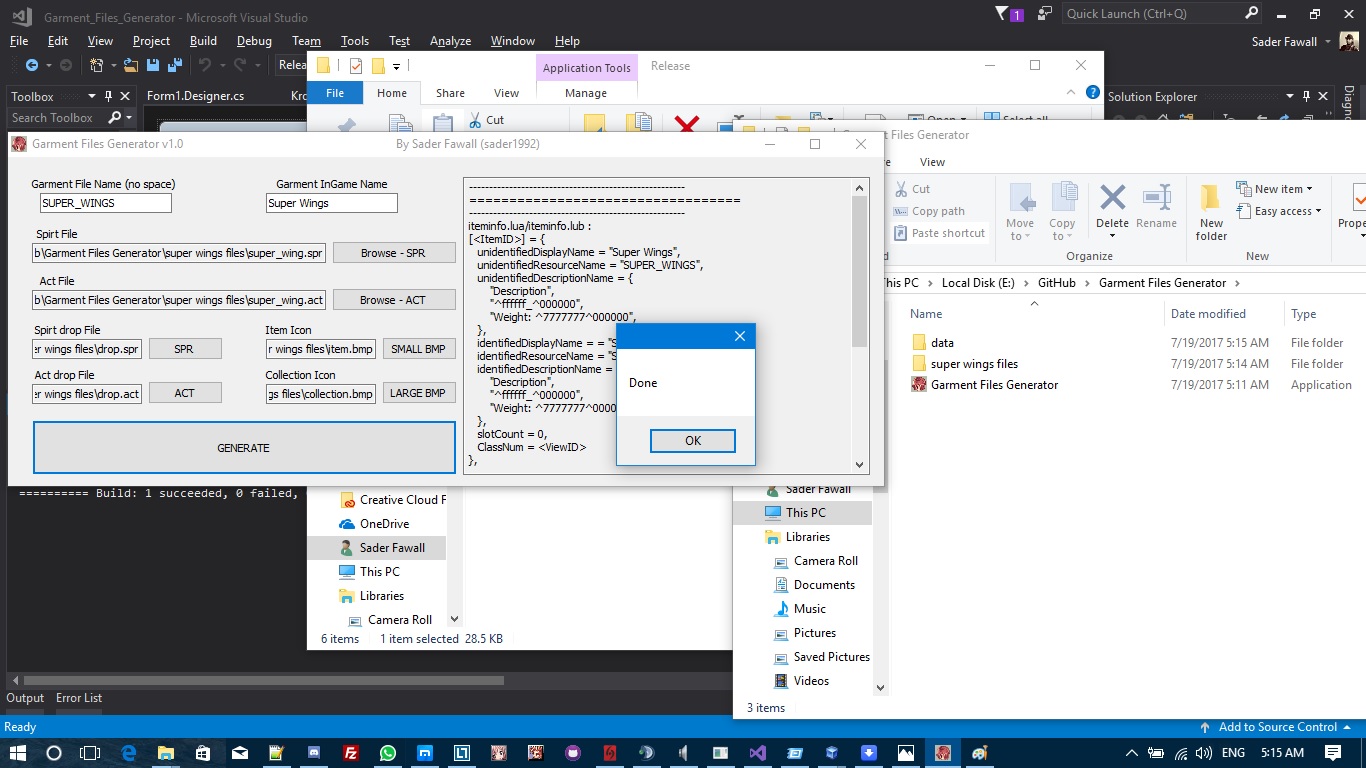Click Visual Studio Undo icon
This screenshot has width=1366, height=768.
[x=205, y=65]
